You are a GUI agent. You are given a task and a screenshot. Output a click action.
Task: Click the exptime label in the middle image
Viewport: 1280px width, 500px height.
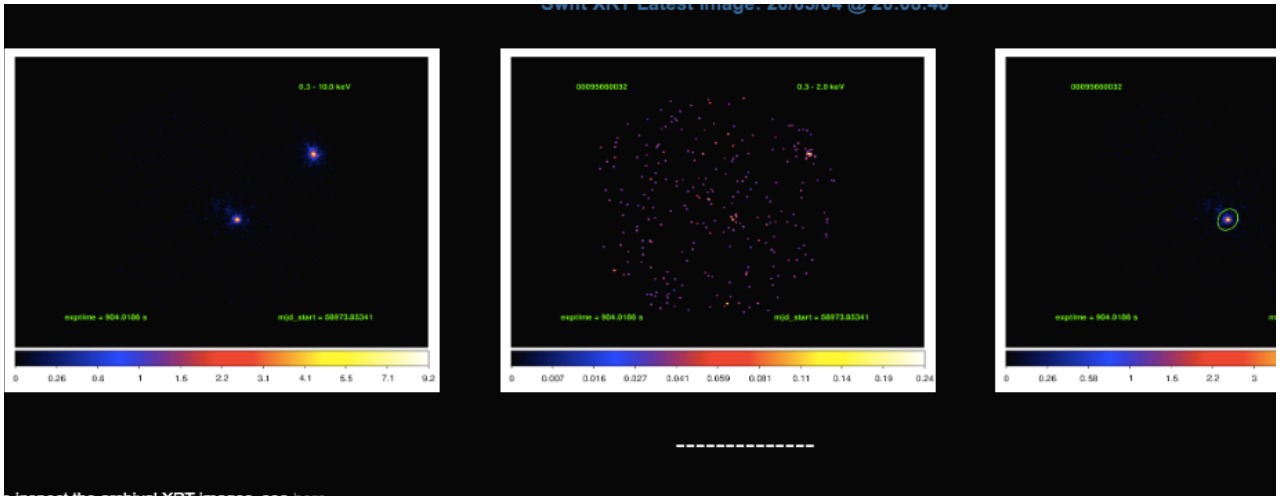point(601,317)
